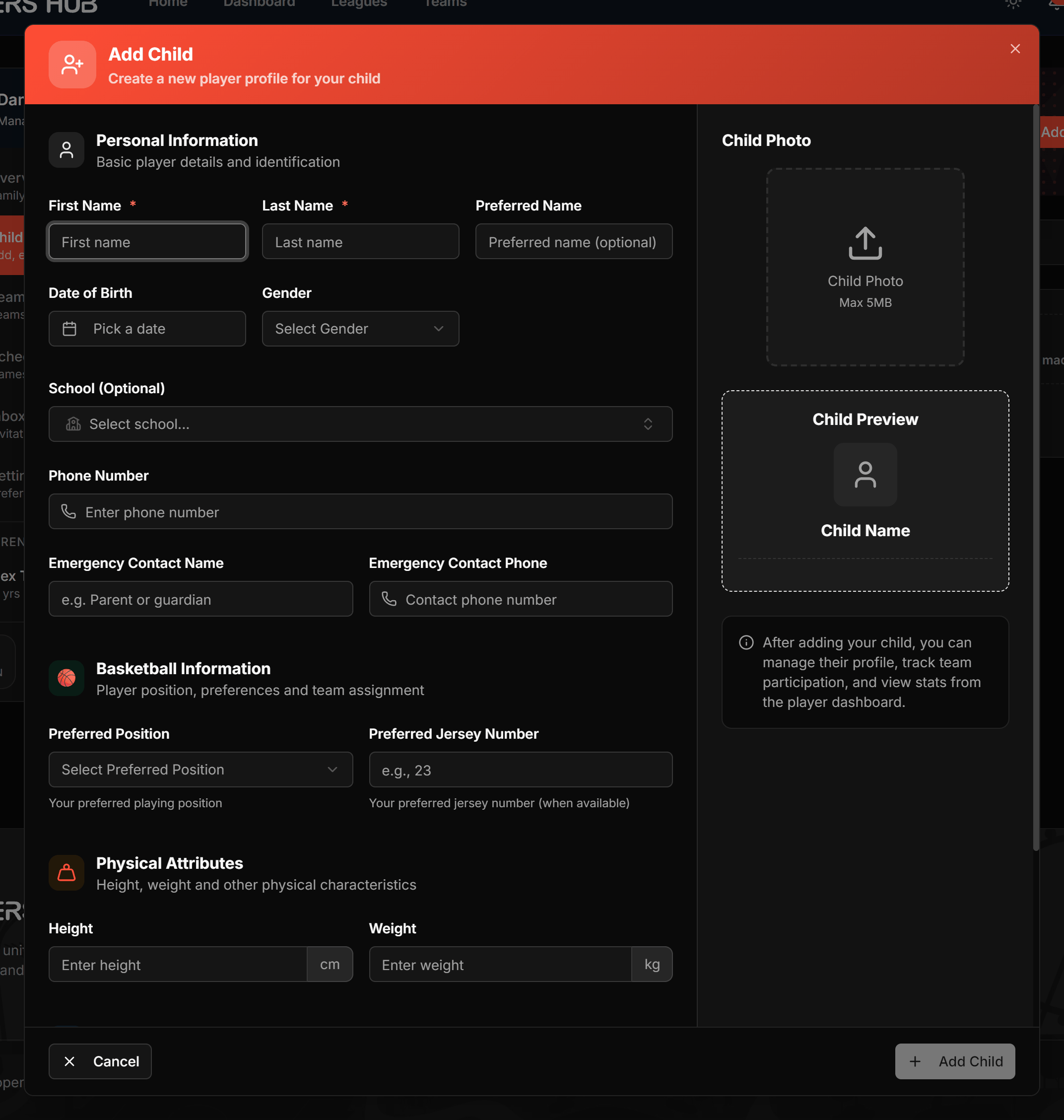
Task: Click the Emergency Contact Name field
Action: click(x=201, y=599)
